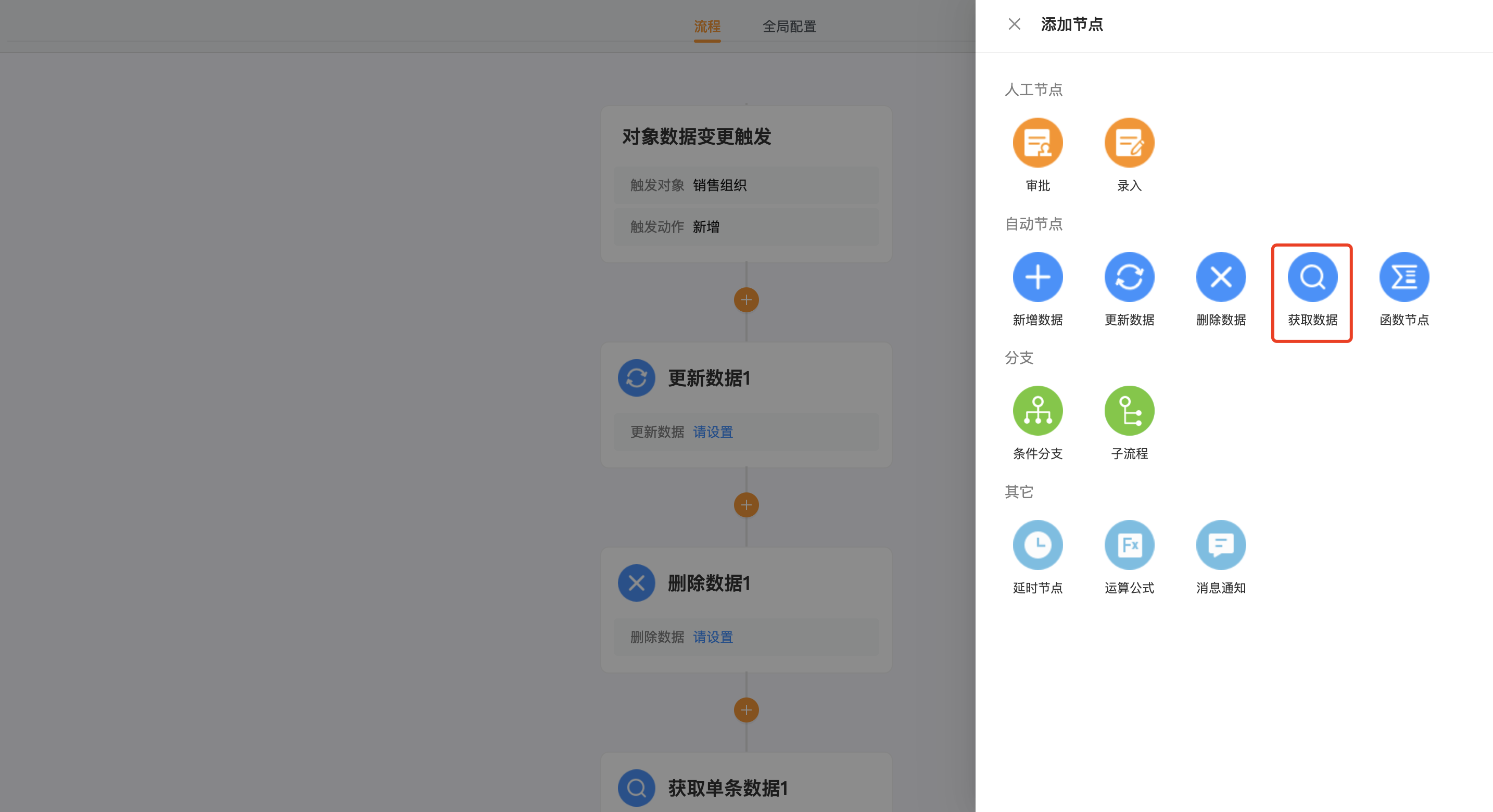Select the 更新数据 node icon
This screenshot has width=1493, height=812.
pos(1129,276)
